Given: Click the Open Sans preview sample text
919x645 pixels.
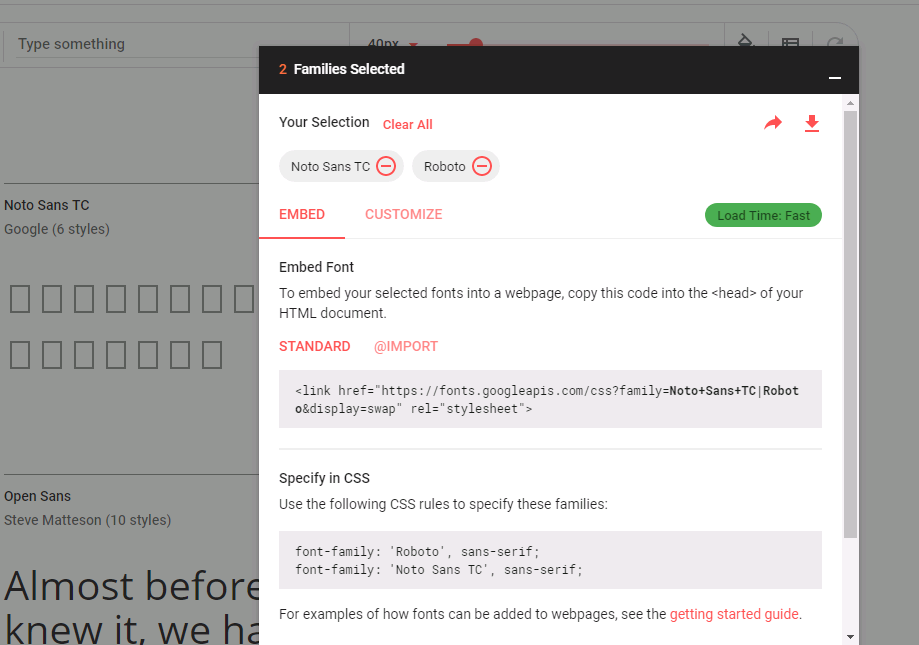Looking at the screenshot, I should (132, 606).
